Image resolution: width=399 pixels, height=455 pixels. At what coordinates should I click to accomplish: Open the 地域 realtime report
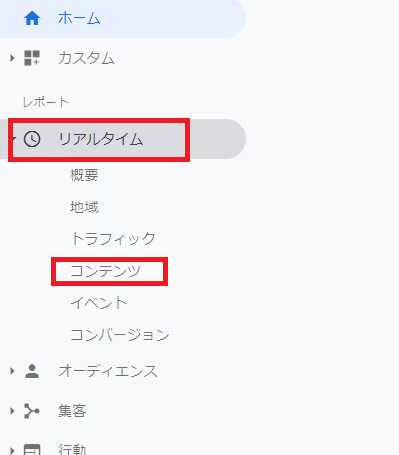pos(84,207)
